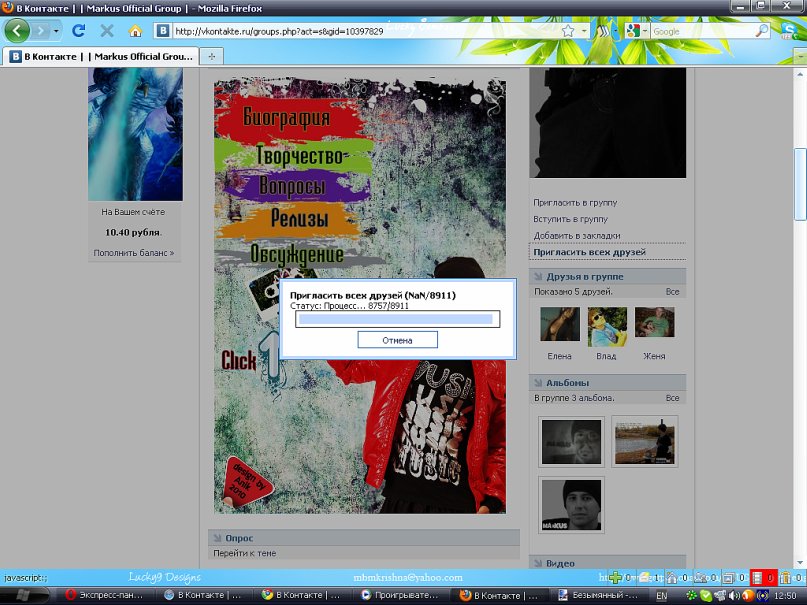This screenshot has width=807, height=605.
Task: Click the invite progress bar
Action: (x=397, y=319)
